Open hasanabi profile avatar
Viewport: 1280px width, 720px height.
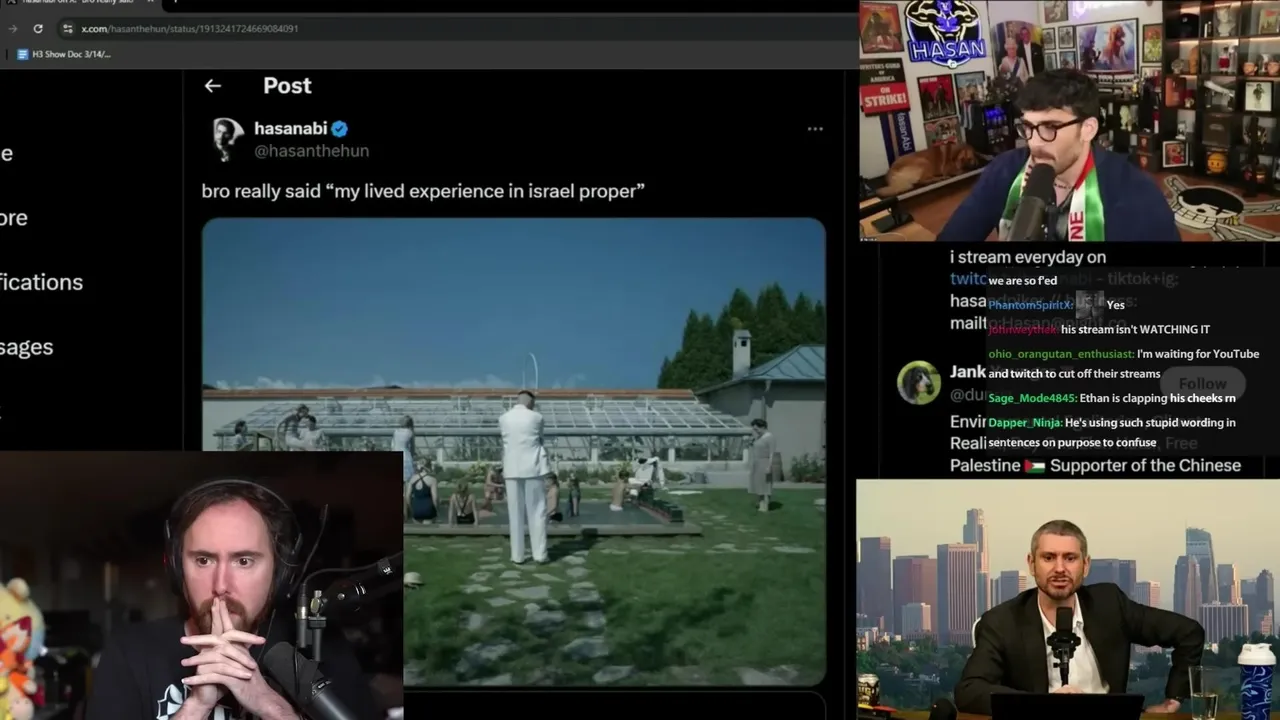(x=227, y=139)
